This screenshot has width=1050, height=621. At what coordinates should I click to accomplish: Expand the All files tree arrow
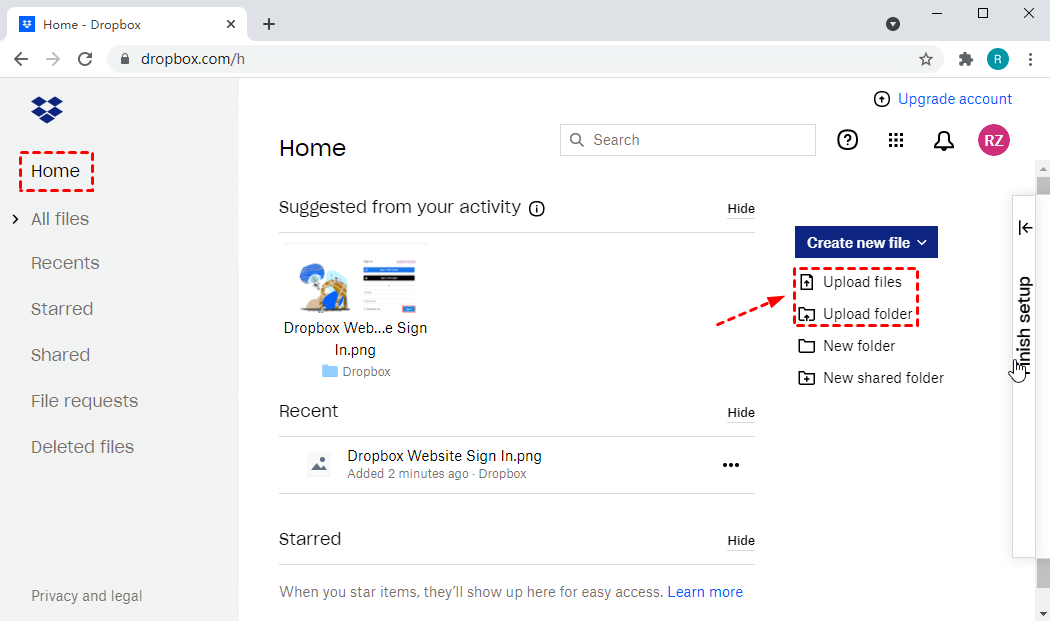click(15, 219)
